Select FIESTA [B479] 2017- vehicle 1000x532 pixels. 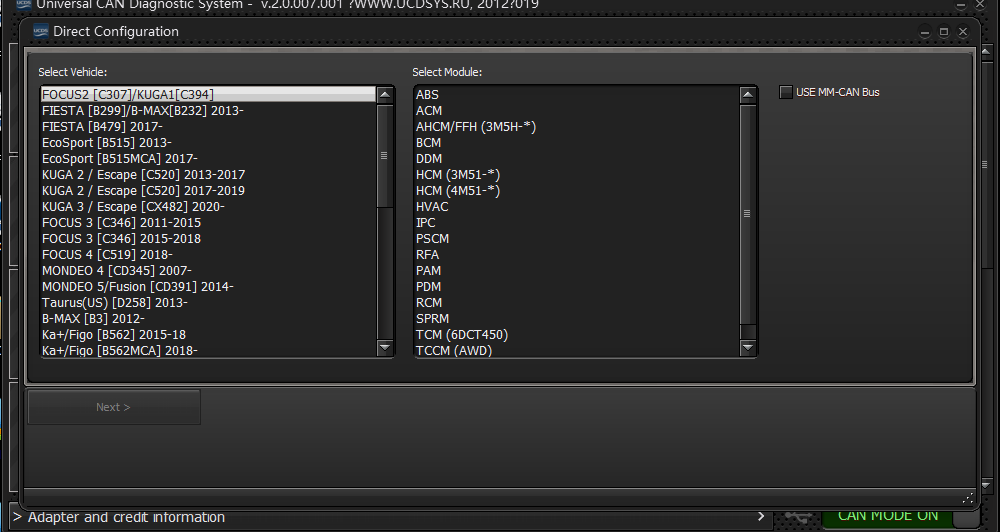209,126
